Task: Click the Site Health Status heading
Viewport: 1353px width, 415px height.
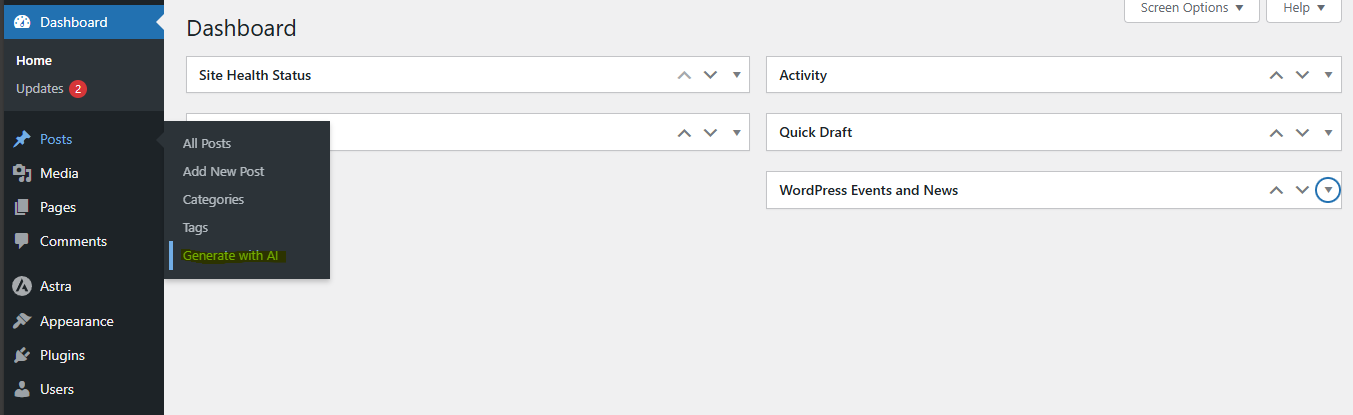Action: (255, 75)
